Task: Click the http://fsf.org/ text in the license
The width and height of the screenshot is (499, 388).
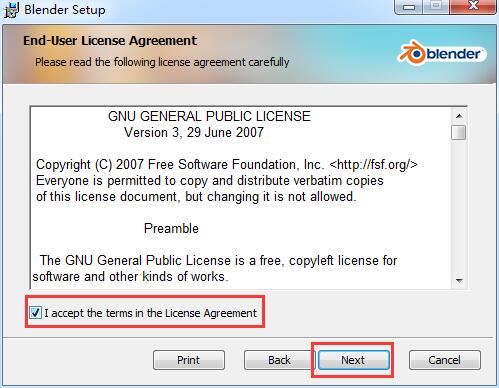Action: click(x=373, y=164)
